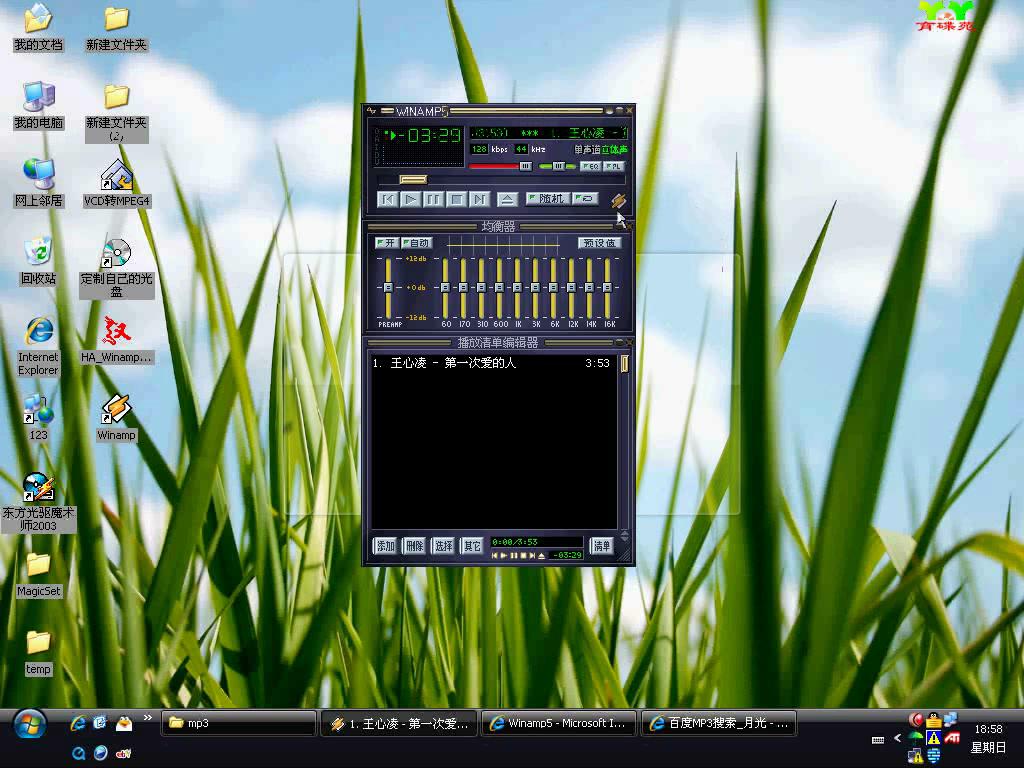1024x768 pixels.
Task: Select the 回收站 recycle bin icon
Action: 39,261
